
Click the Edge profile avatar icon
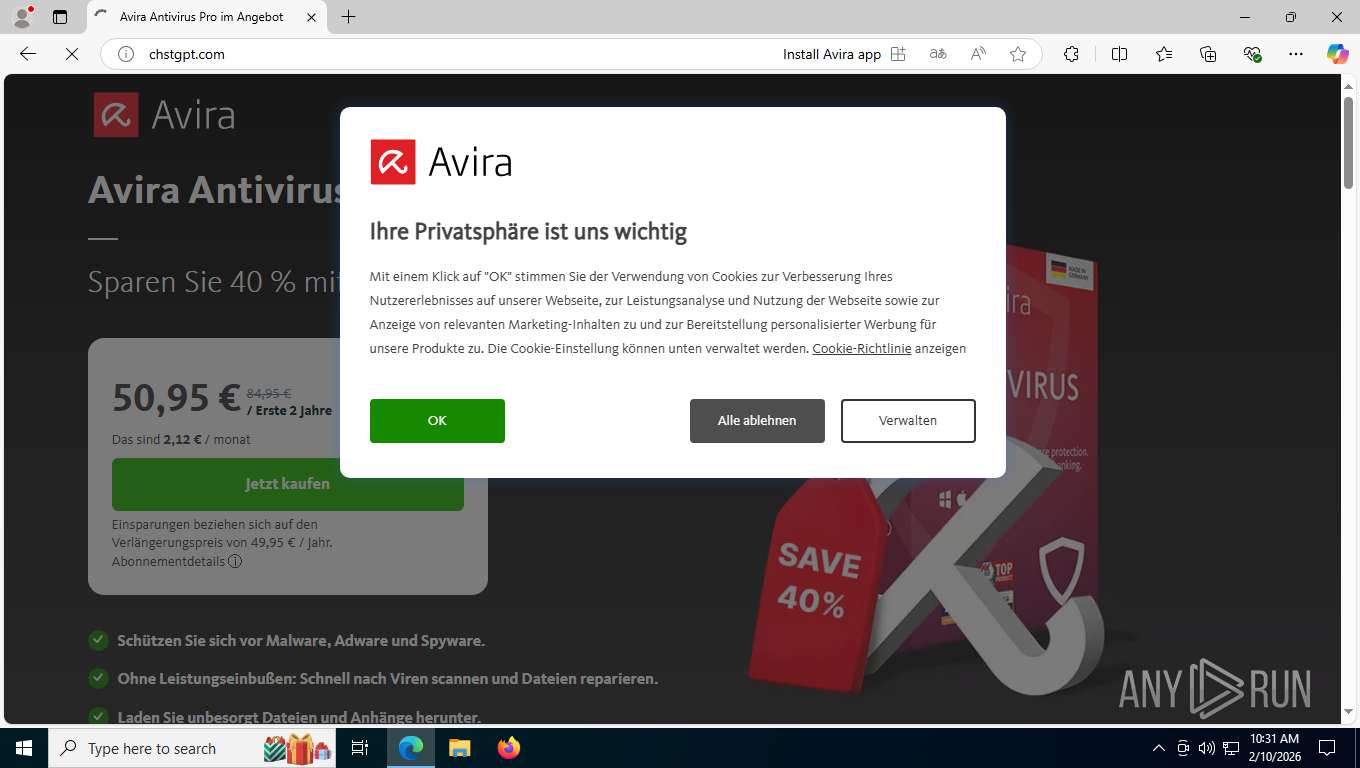21,16
